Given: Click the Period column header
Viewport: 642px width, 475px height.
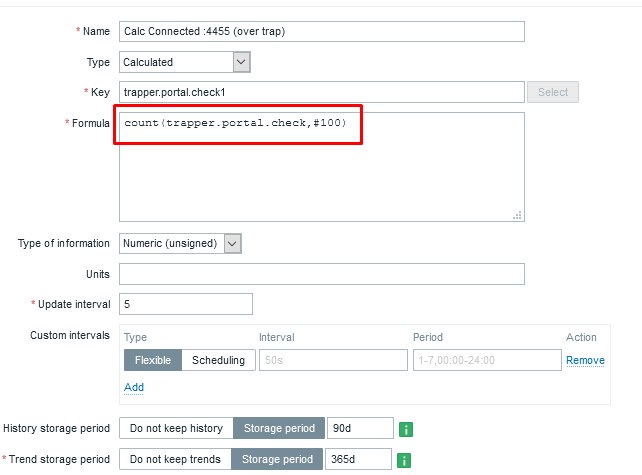Looking at the screenshot, I should [x=428, y=337].
